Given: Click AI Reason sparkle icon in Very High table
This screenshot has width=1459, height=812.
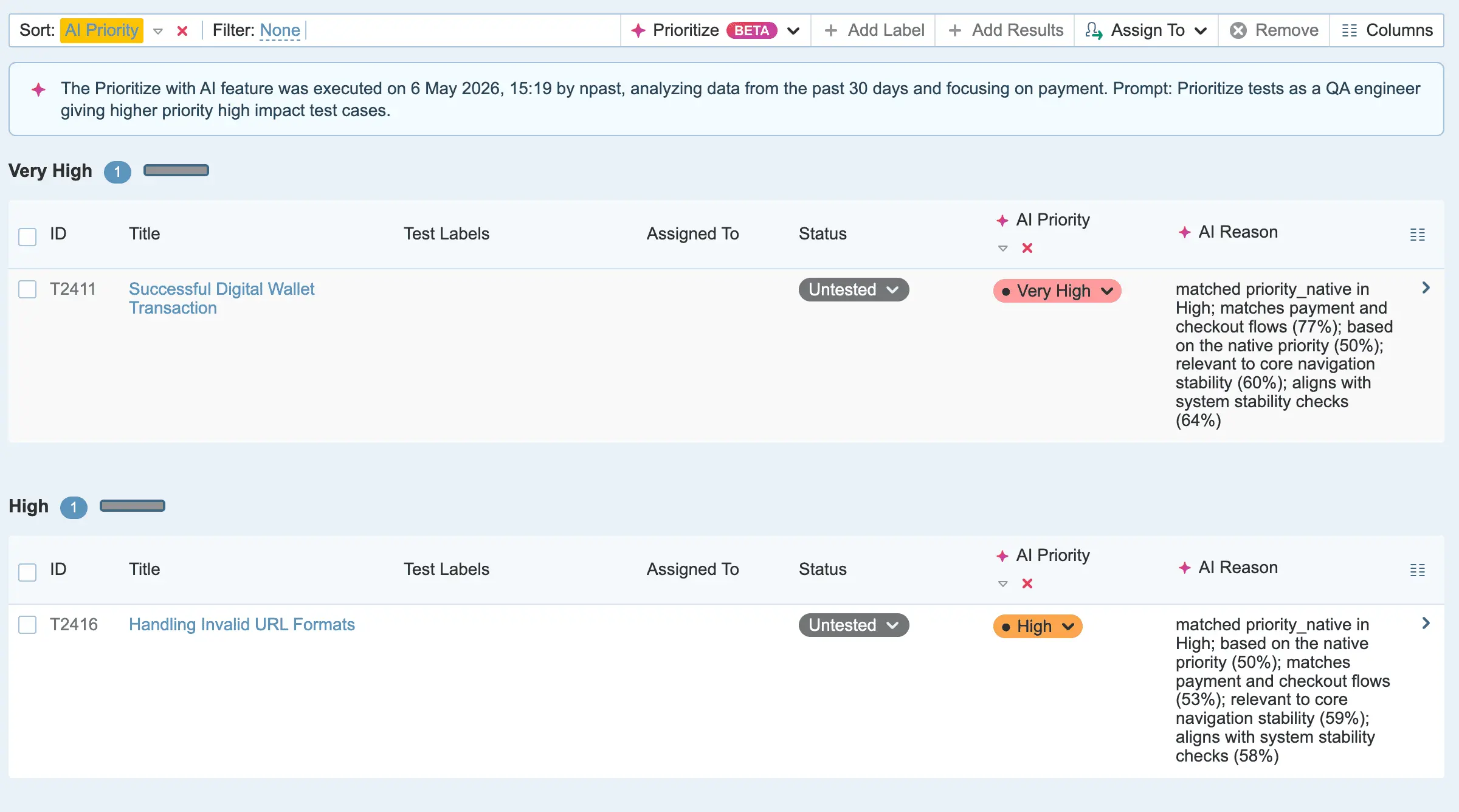Looking at the screenshot, I should tap(1184, 232).
